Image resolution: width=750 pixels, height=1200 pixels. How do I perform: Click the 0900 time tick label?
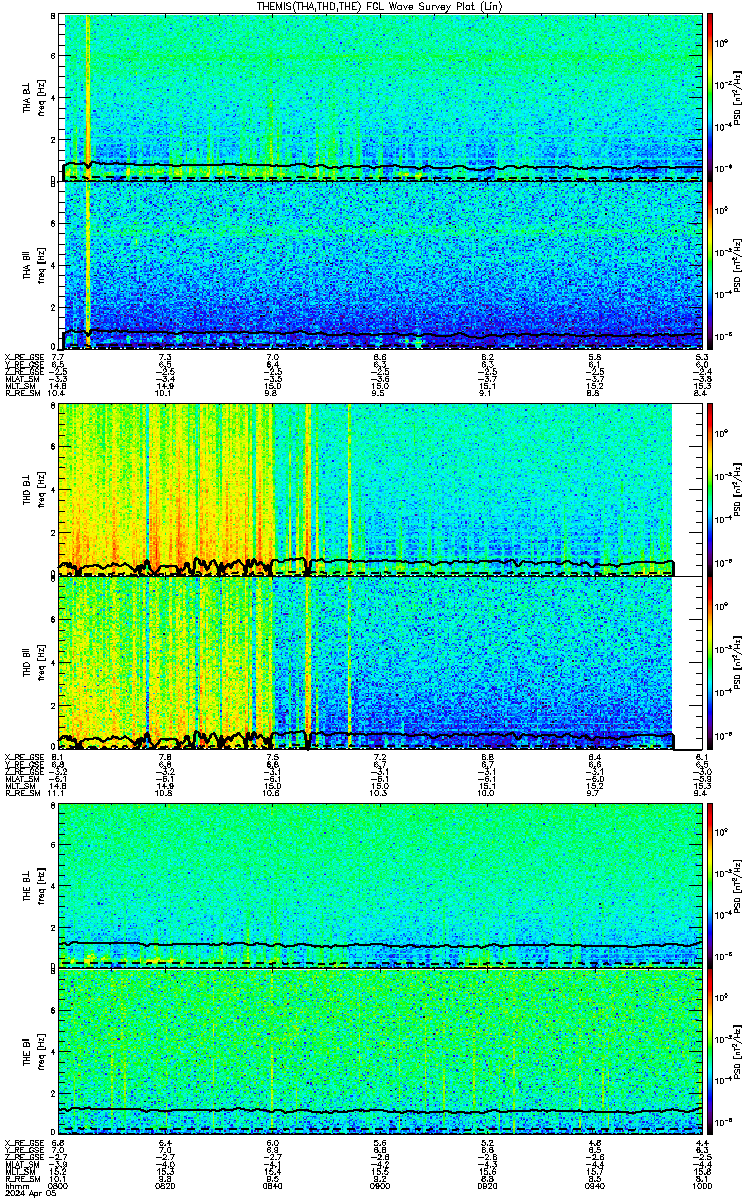(380, 1185)
